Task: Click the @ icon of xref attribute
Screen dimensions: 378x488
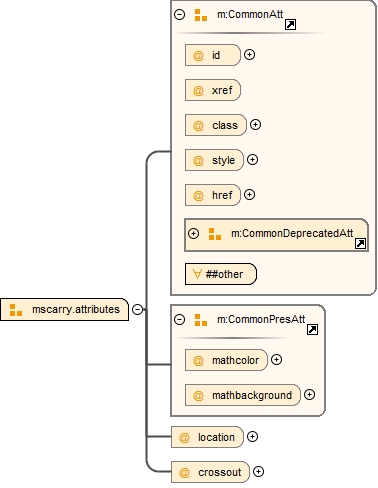Action: 198,90
